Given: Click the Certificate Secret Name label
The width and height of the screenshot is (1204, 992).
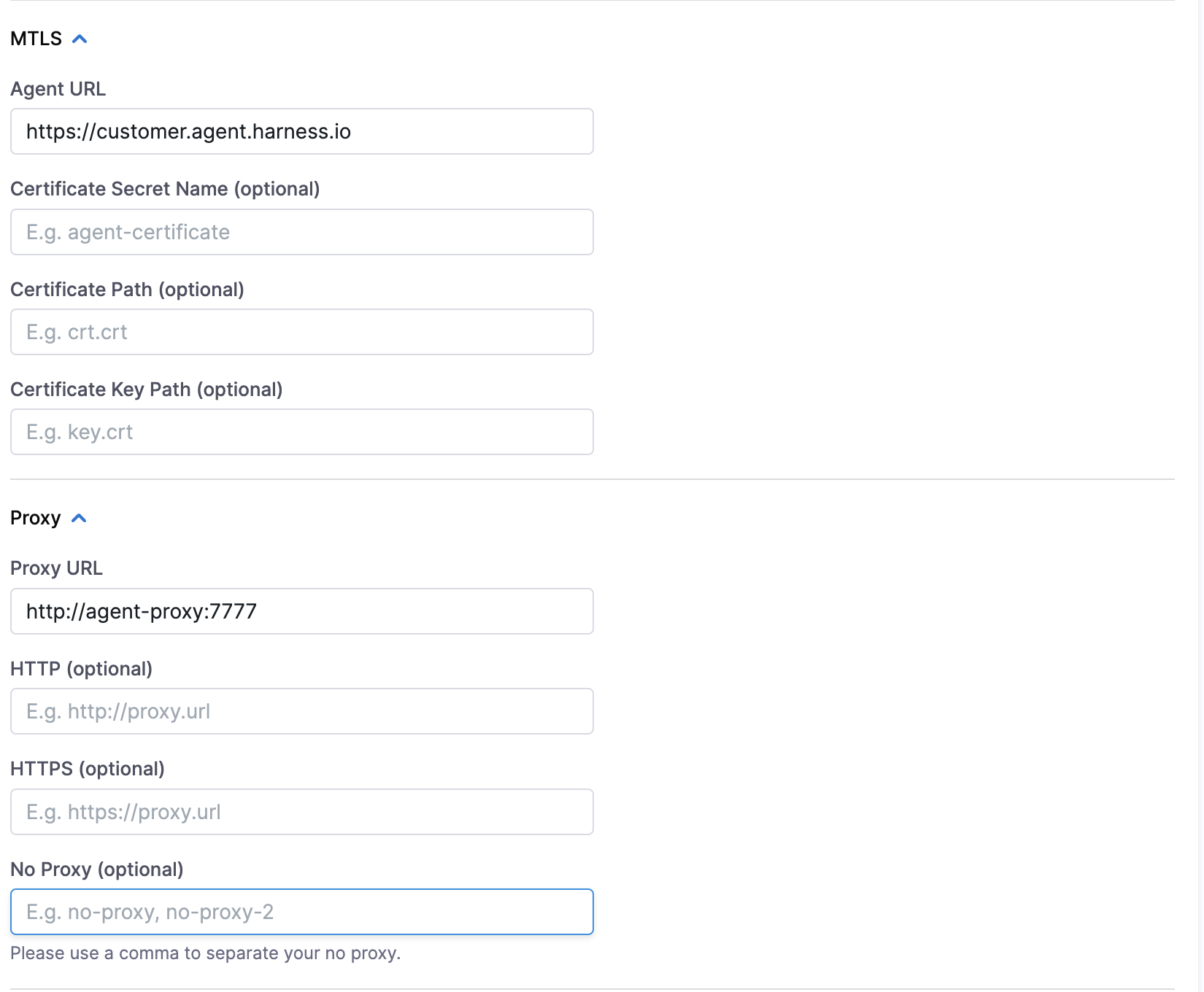Looking at the screenshot, I should click(165, 189).
